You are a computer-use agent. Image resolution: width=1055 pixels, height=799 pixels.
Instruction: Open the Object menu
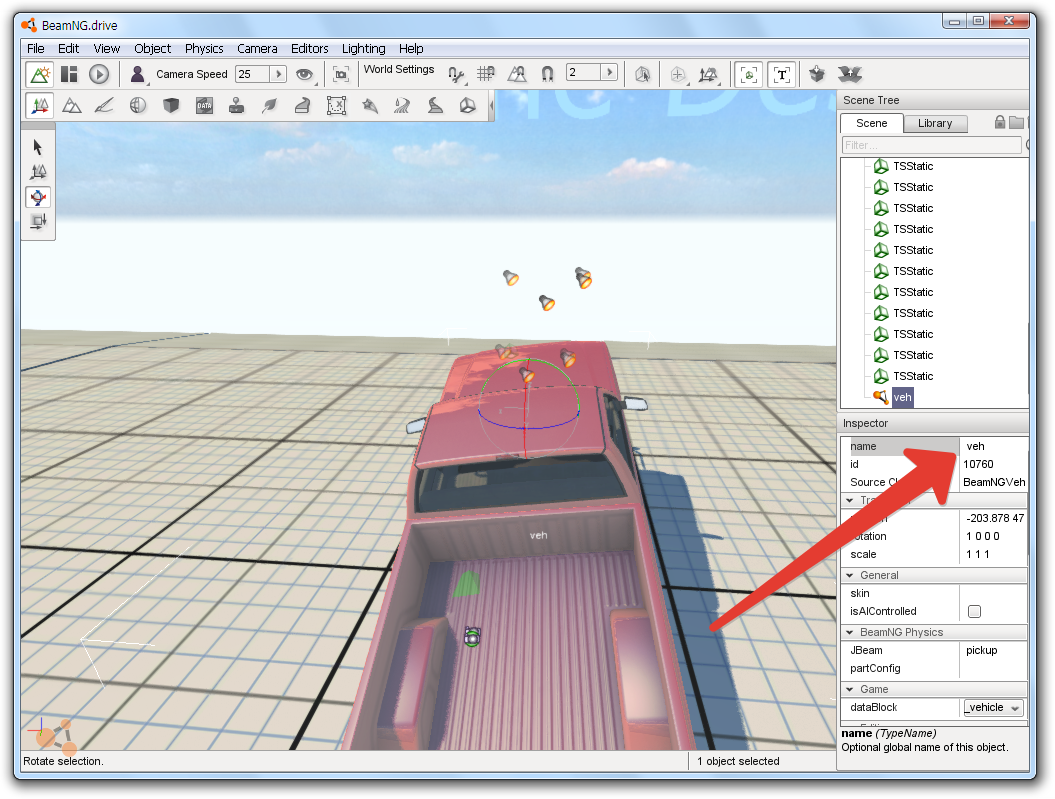[153, 48]
